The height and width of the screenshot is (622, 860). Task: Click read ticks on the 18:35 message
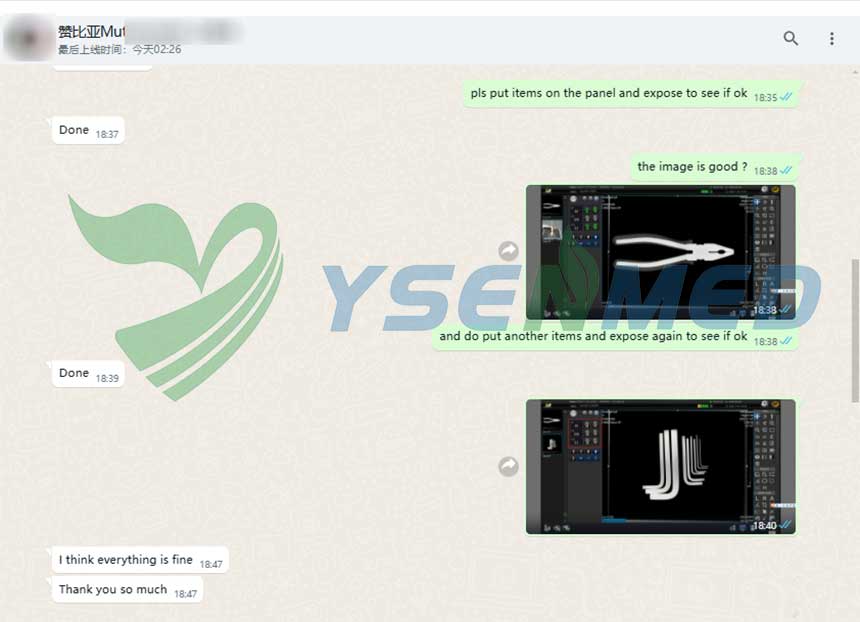coord(786,97)
